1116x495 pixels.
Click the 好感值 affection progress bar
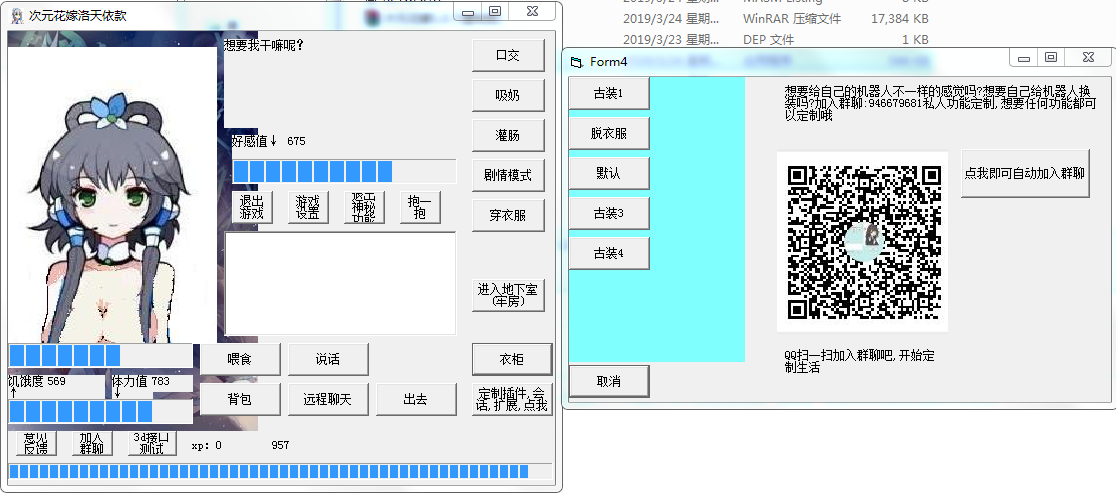coord(344,171)
